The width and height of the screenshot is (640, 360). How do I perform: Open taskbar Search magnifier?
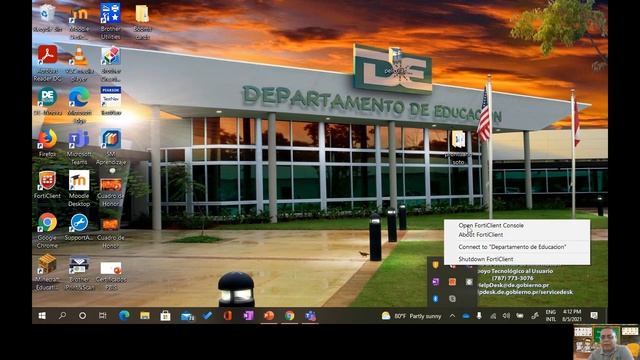(62, 316)
